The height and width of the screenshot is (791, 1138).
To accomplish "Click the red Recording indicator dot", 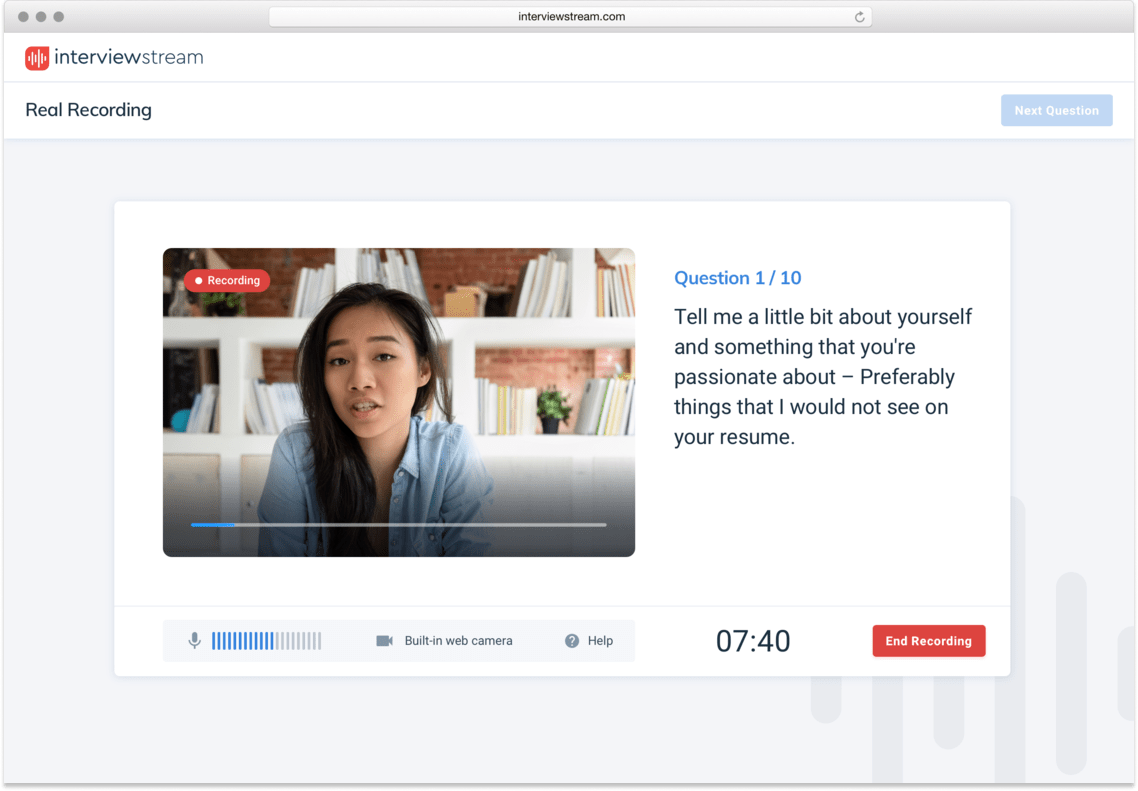I will pyautogui.click(x=198, y=281).
